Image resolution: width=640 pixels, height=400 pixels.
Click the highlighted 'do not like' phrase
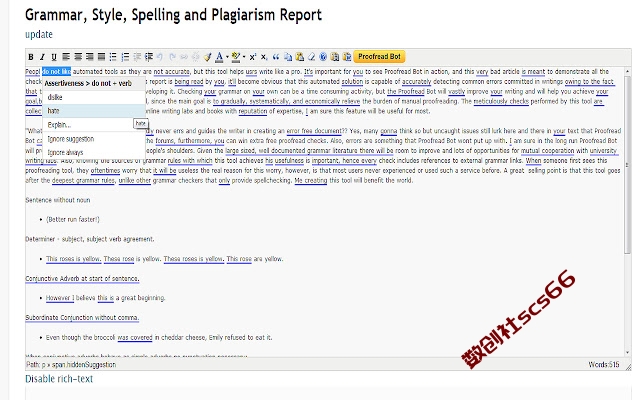click(x=56, y=71)
